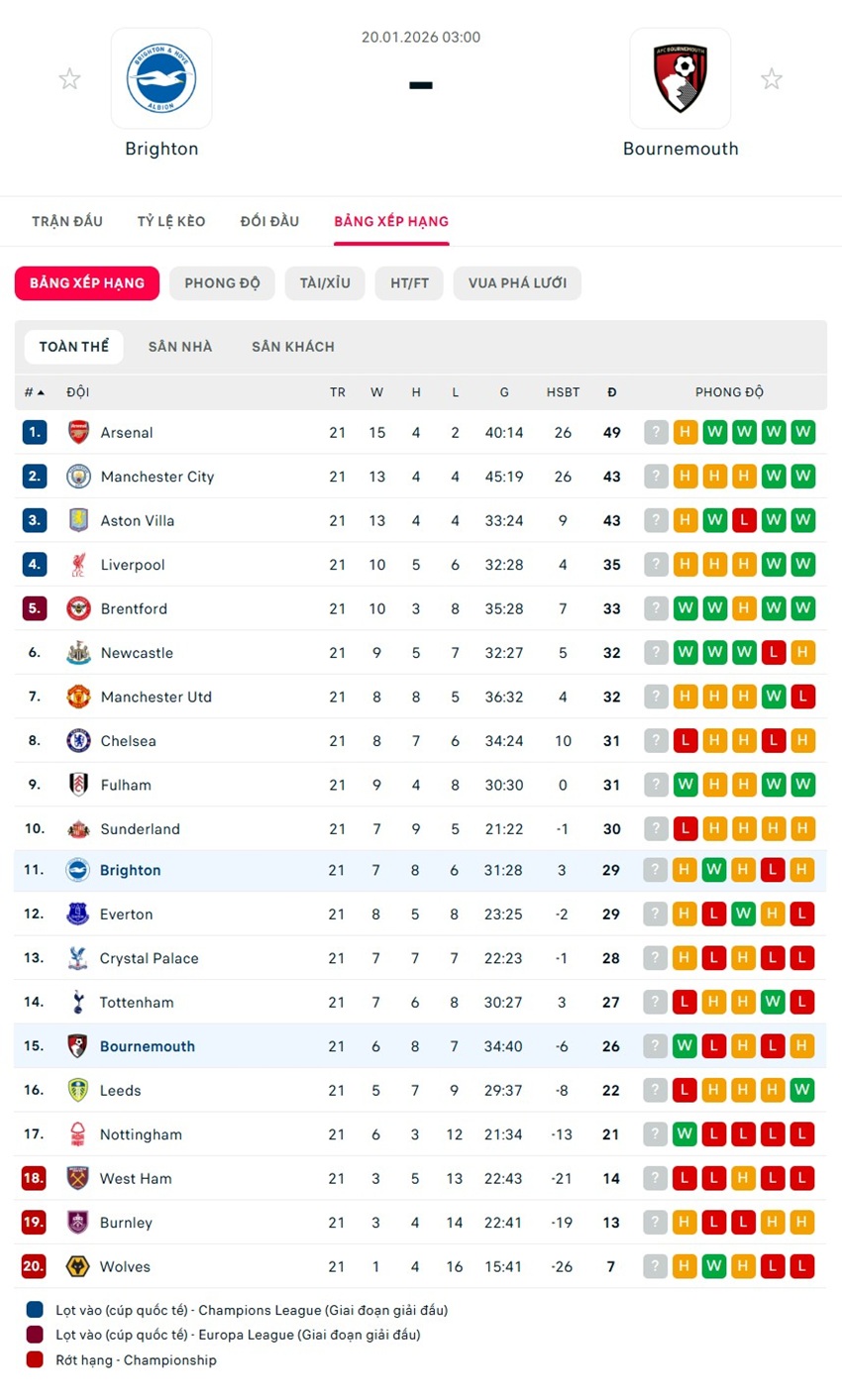Click the Wolves crest in the last row
This screenshot has height=1400, width=842.
point(79,1266)
